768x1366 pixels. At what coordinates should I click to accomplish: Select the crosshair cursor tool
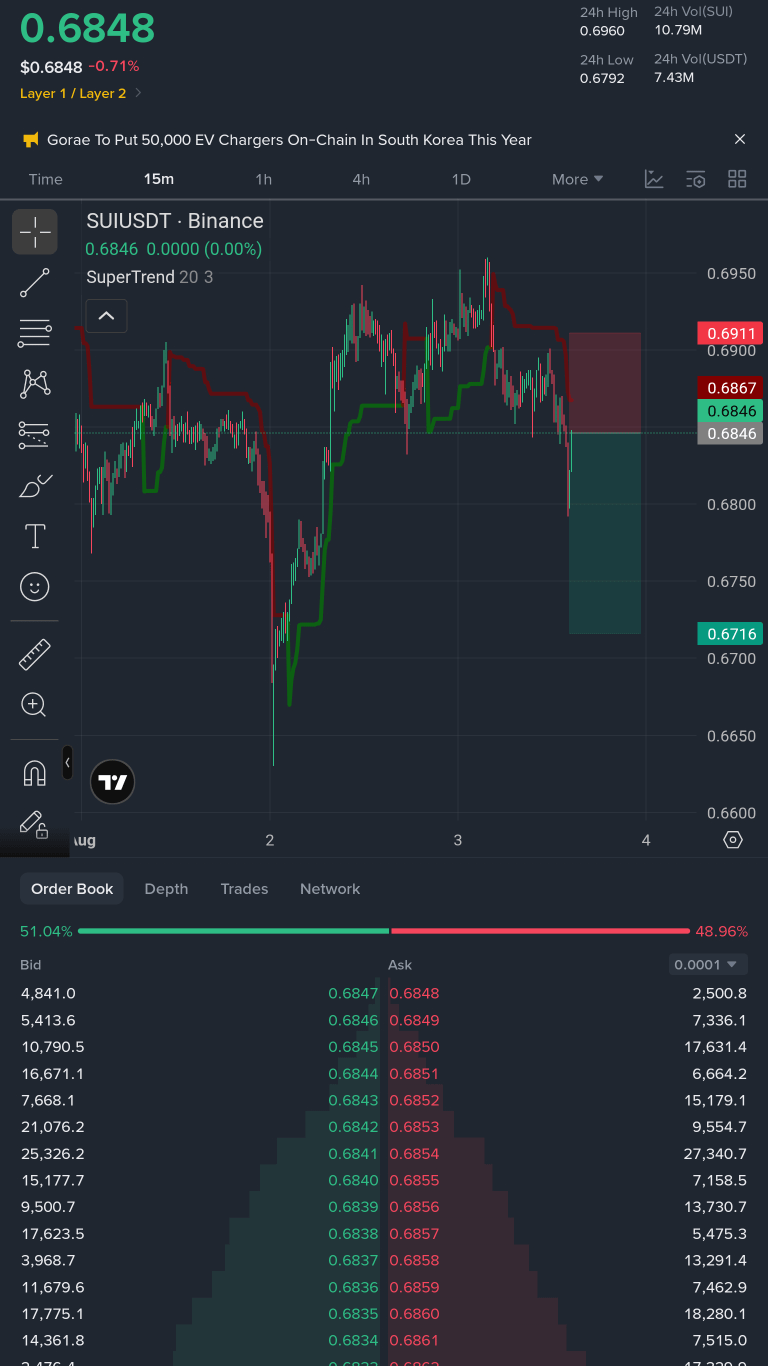(x=35, y=232)
